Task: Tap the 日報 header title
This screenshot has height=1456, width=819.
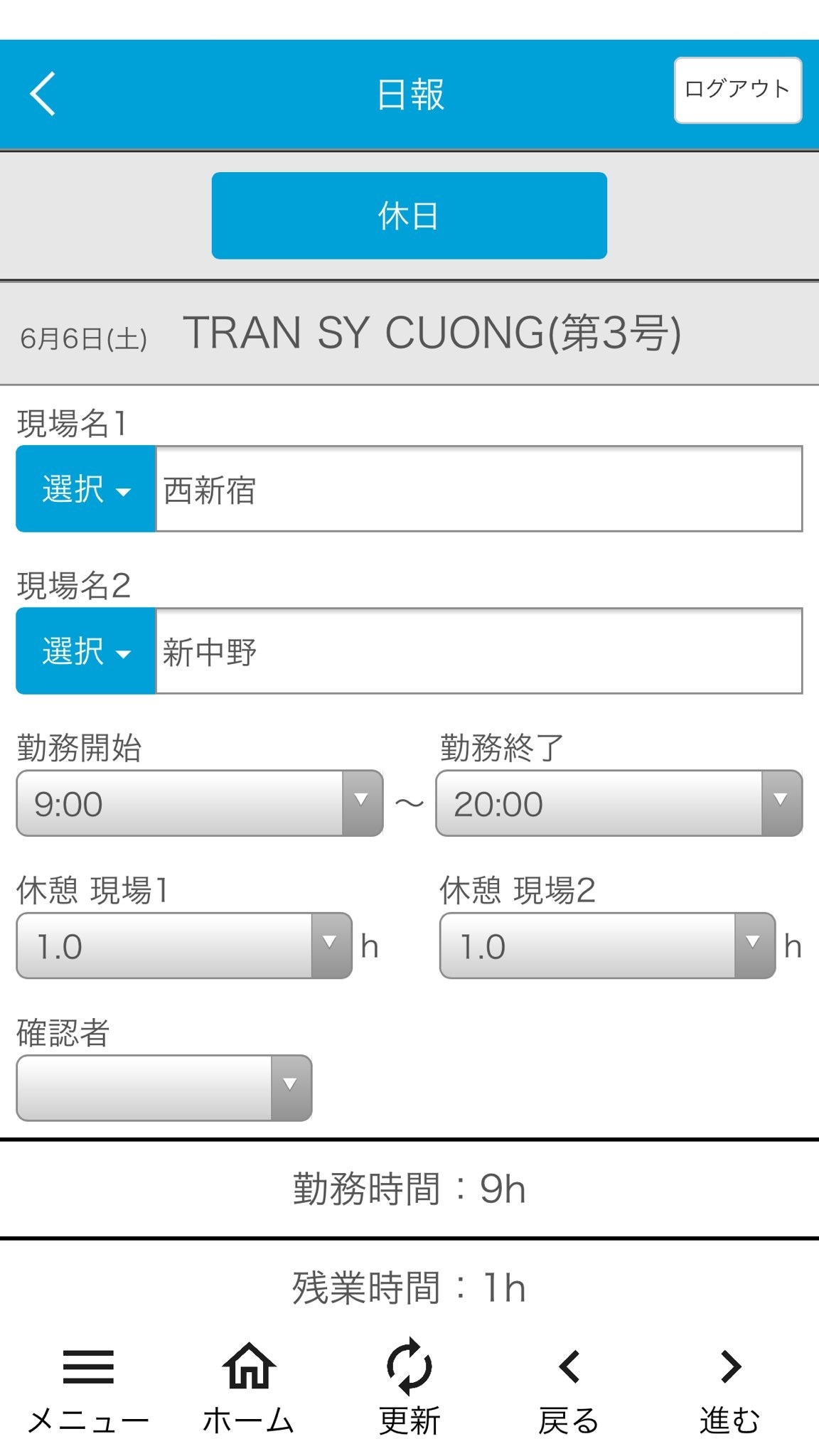Action: click(x=410, y=95)
